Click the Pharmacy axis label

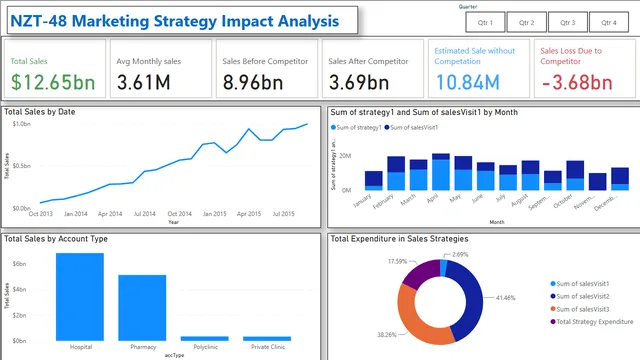(143, 347)
